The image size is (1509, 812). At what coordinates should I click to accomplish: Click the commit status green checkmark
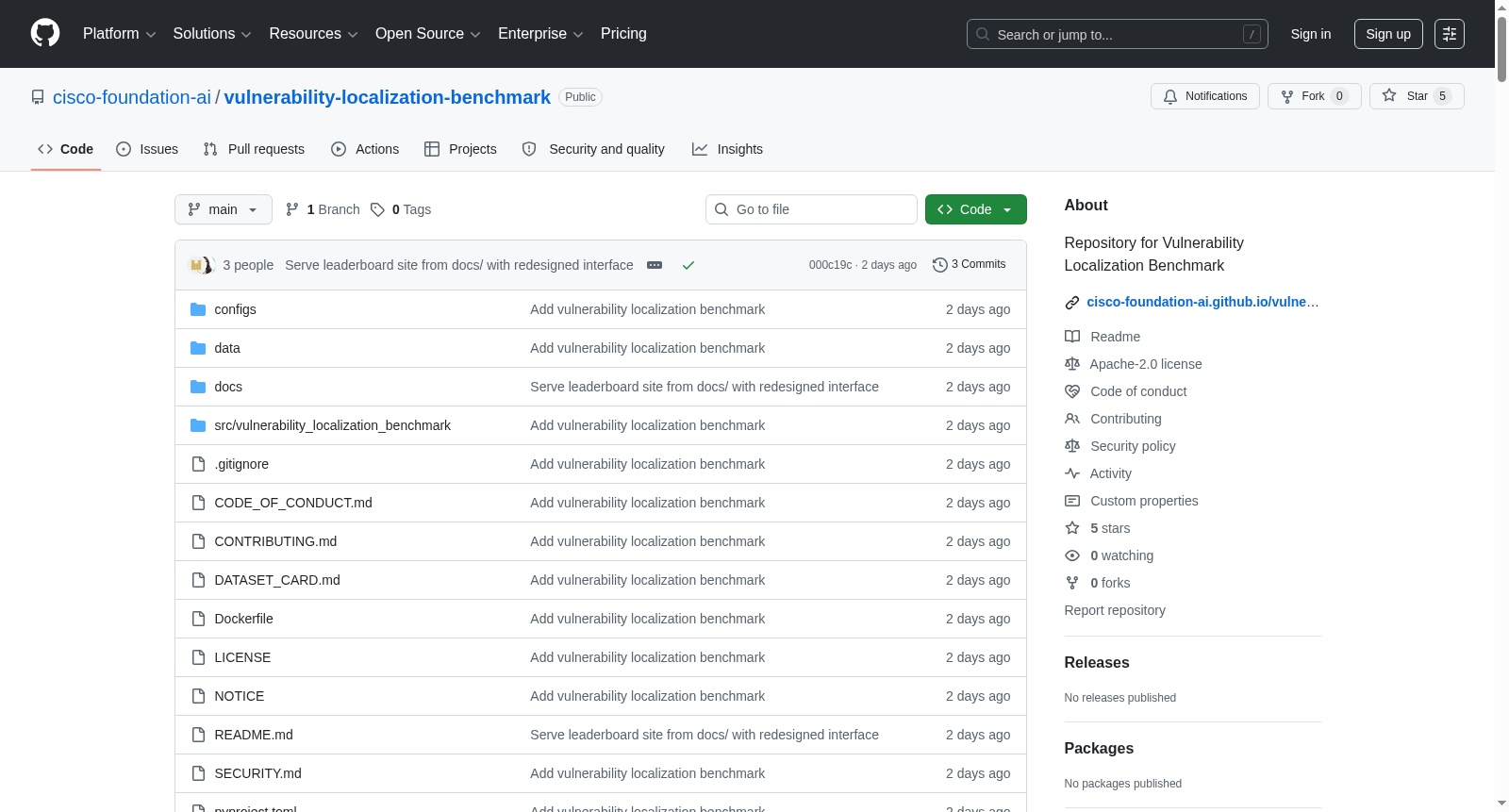point(688,265)
